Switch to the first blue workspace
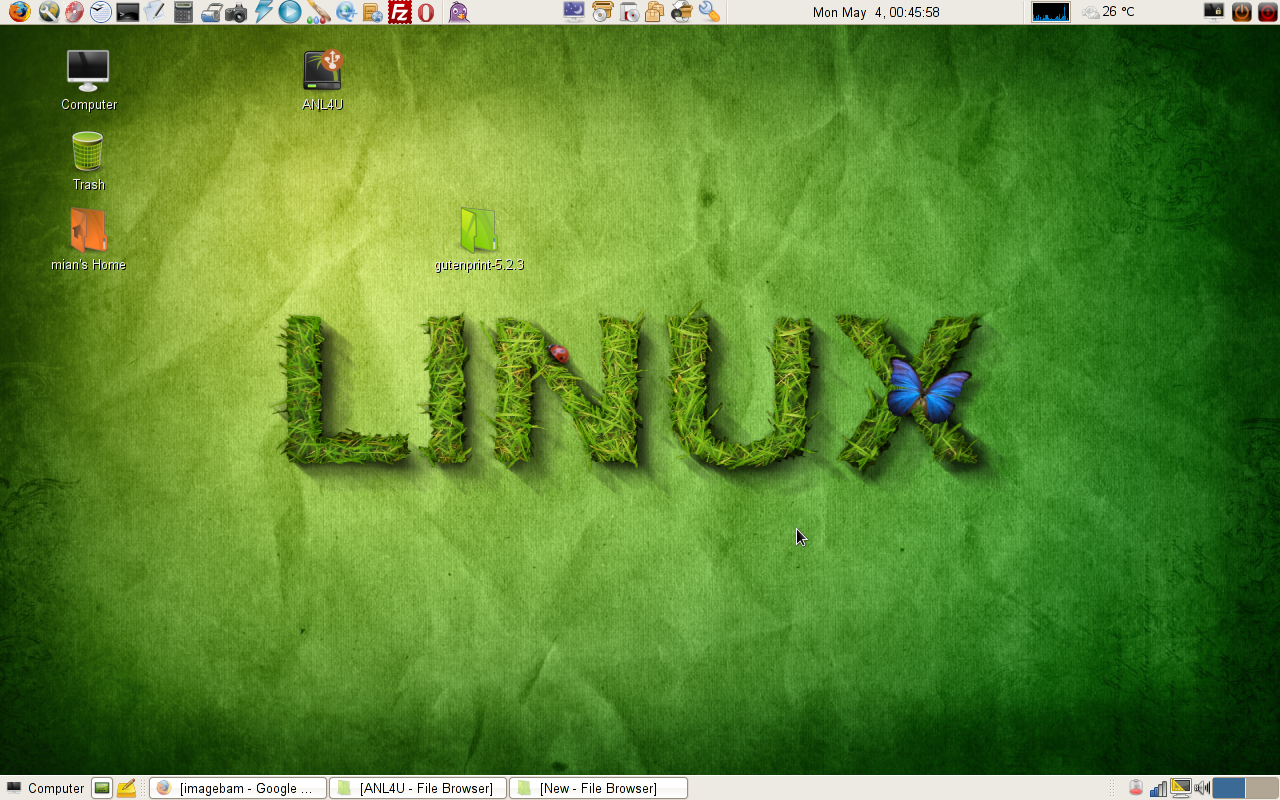This screenshot has height=800, width=1280. coord(1228,788)
